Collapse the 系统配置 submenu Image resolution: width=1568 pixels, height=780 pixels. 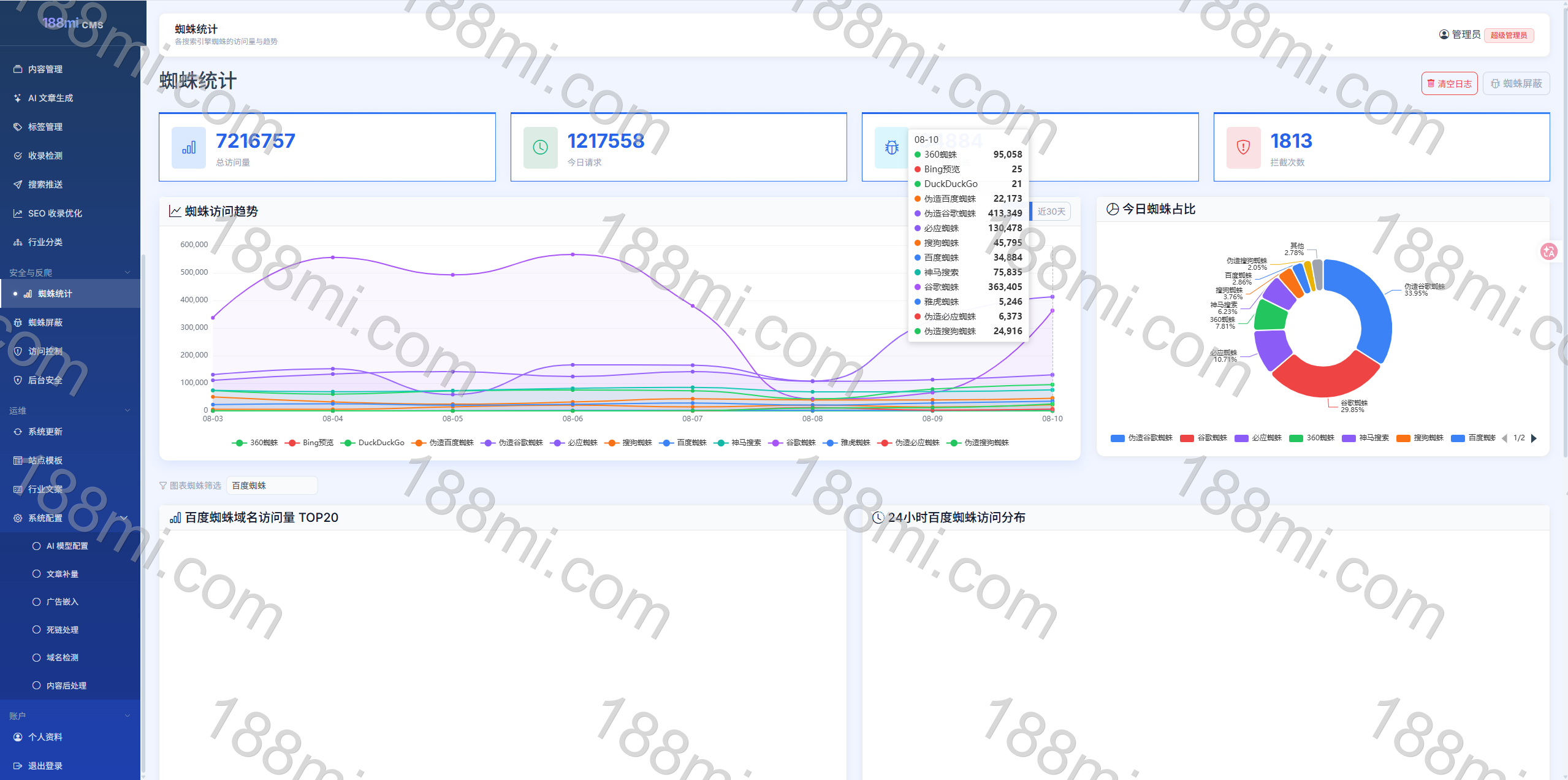pyautogui.click(x=70, y=518)
